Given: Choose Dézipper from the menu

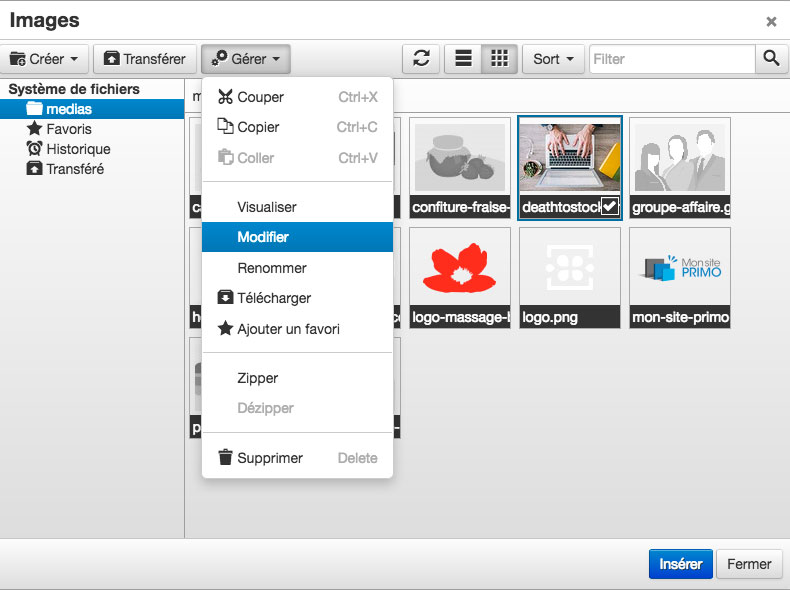Looking at the screenshot, I should [x=297, y=408].
